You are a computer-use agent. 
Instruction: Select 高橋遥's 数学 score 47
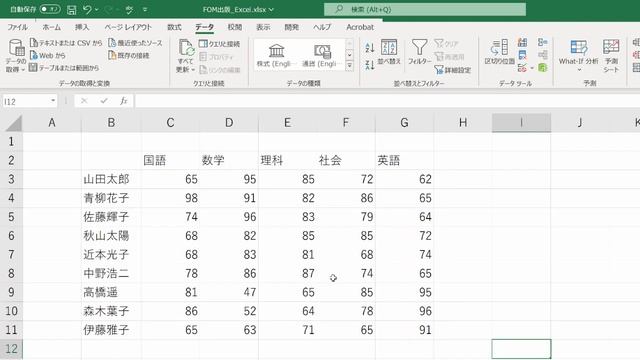pyautogui.click(x=229, y=292)
